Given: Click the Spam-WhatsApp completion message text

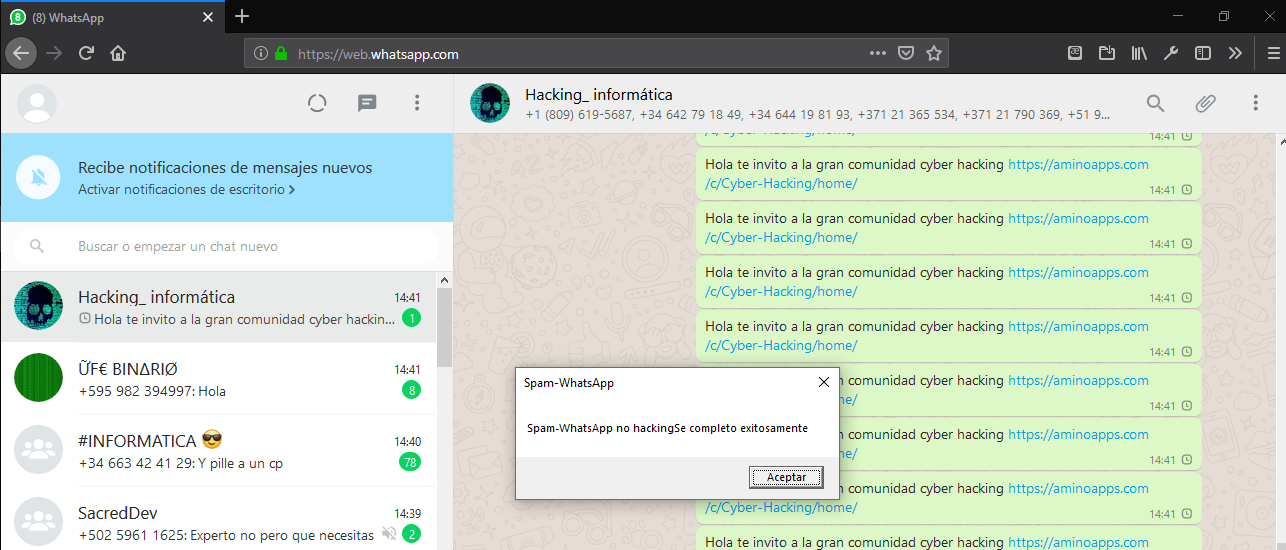Looking at the screenshot, I should point(667,428).
